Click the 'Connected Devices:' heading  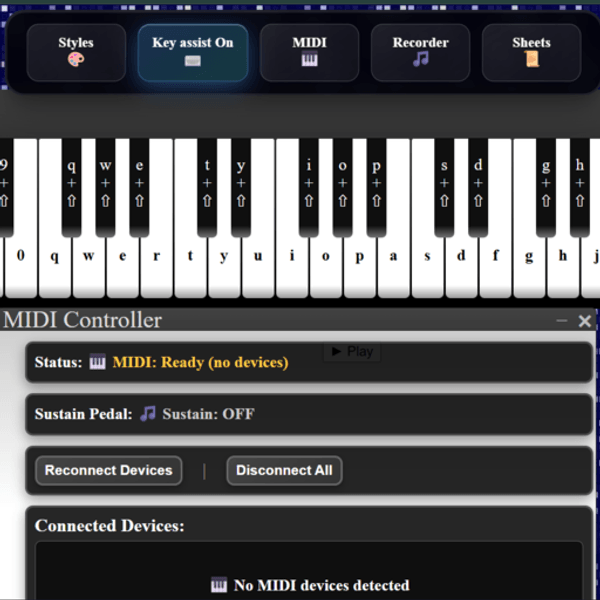(109, 526)
